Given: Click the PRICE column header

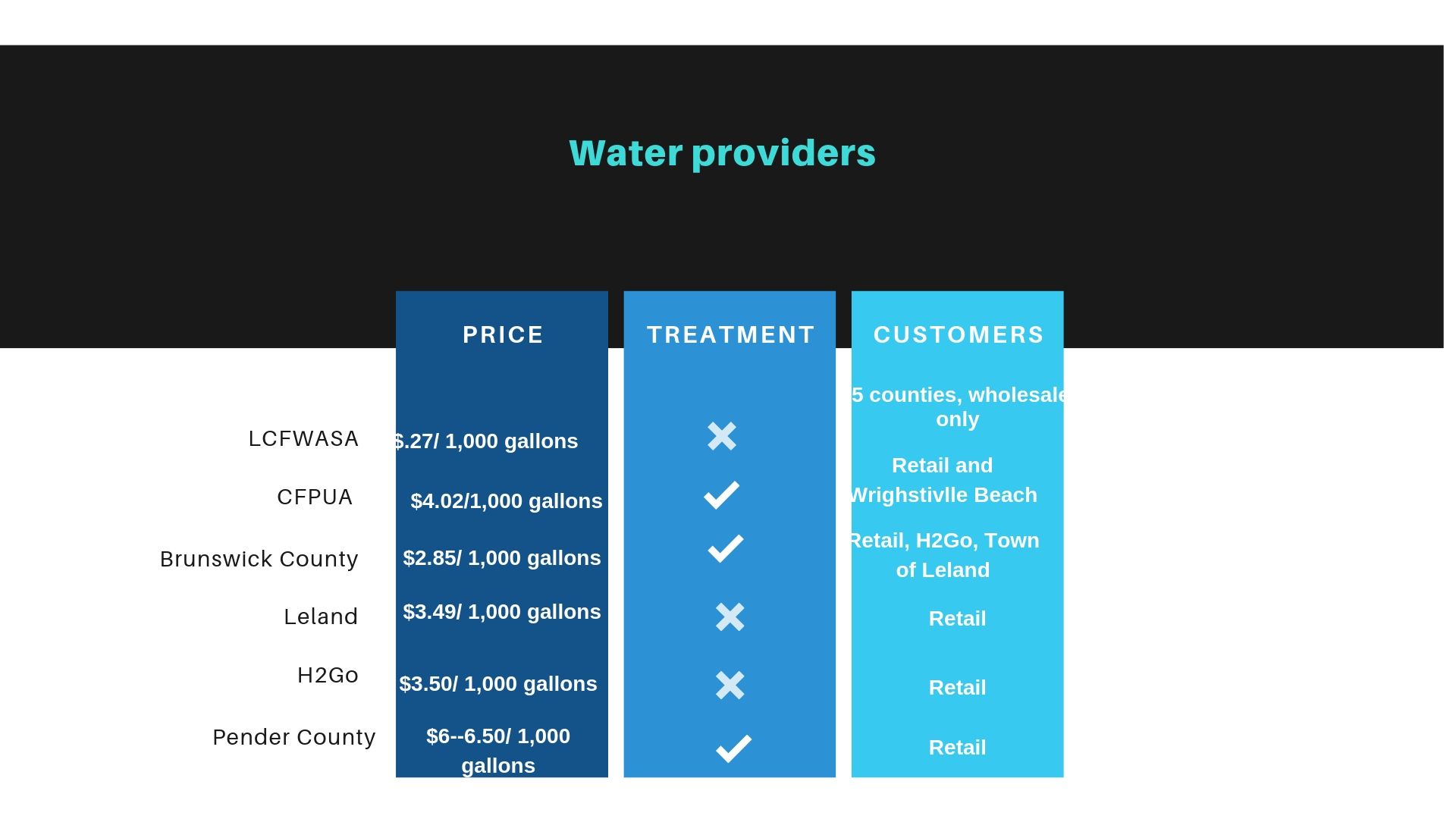Looking at the screenshot, I should click(x=503, y=334).
